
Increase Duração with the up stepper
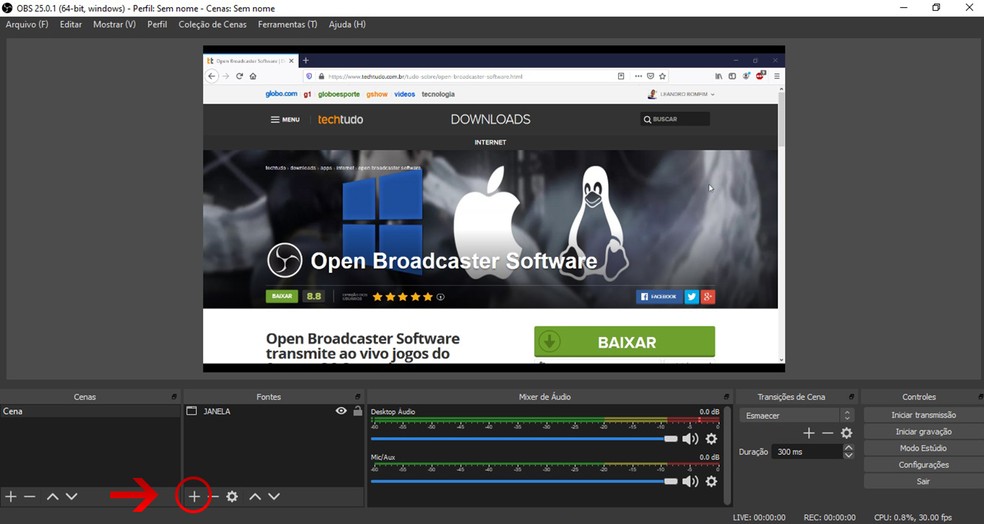pyautogui.click(x=848, y=447)
